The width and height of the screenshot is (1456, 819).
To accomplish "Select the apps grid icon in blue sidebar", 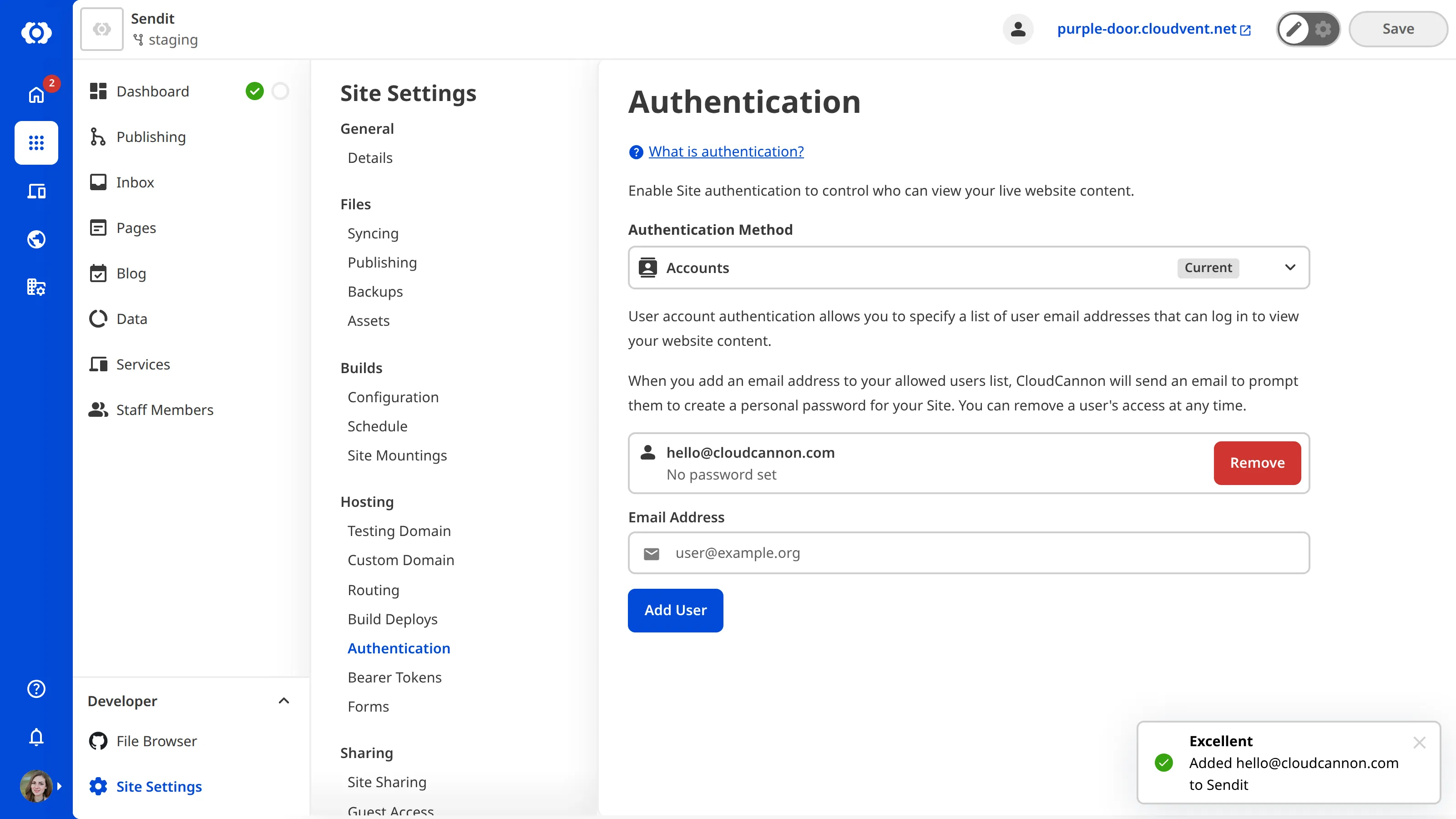I will click(x=36, y=142).
